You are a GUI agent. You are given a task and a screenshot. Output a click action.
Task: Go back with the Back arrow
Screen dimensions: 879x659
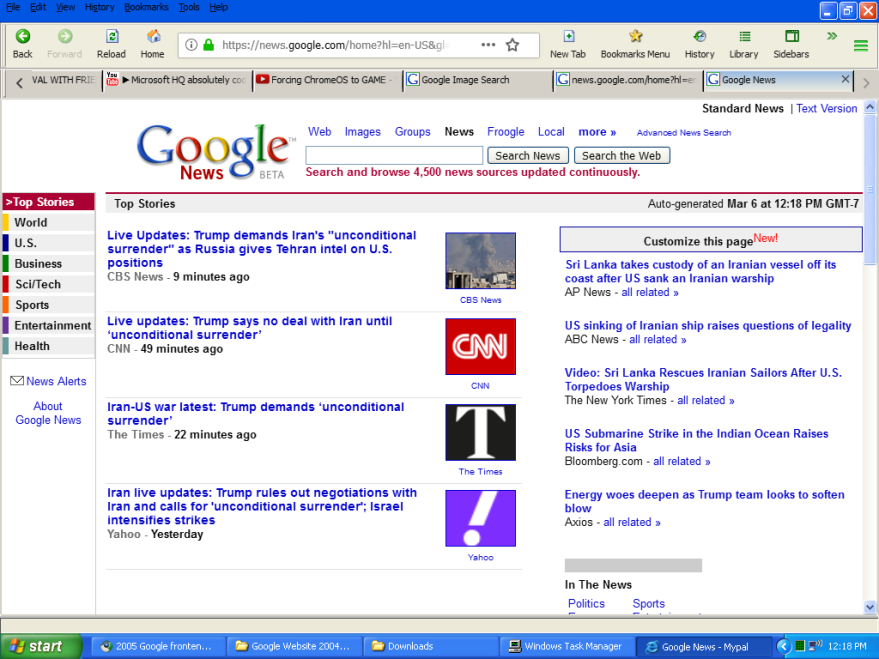tap(22, 37)
